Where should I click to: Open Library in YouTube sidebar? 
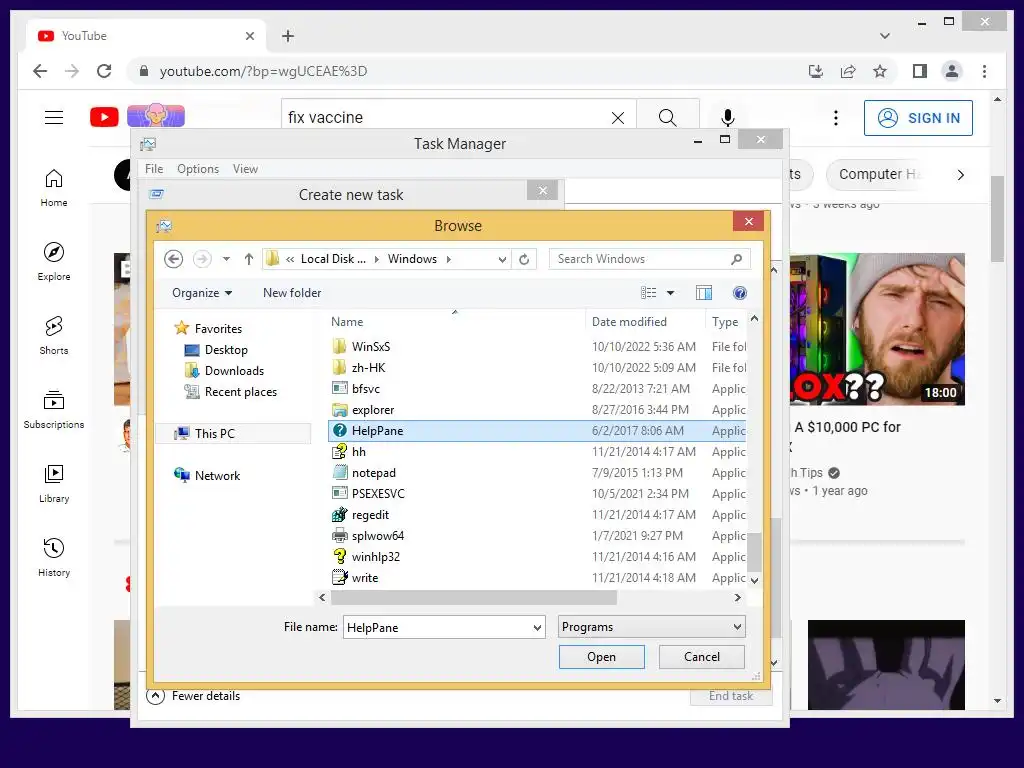click(54, 483)
